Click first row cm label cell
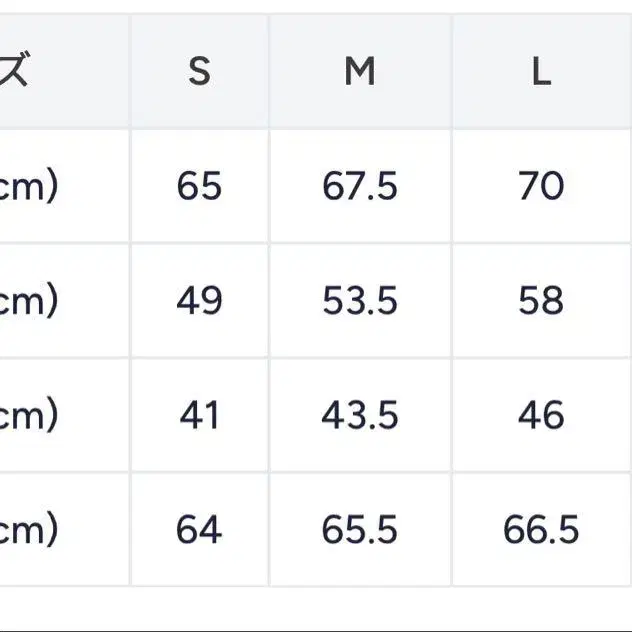This screenshot has width=632, height=632. 64,186
